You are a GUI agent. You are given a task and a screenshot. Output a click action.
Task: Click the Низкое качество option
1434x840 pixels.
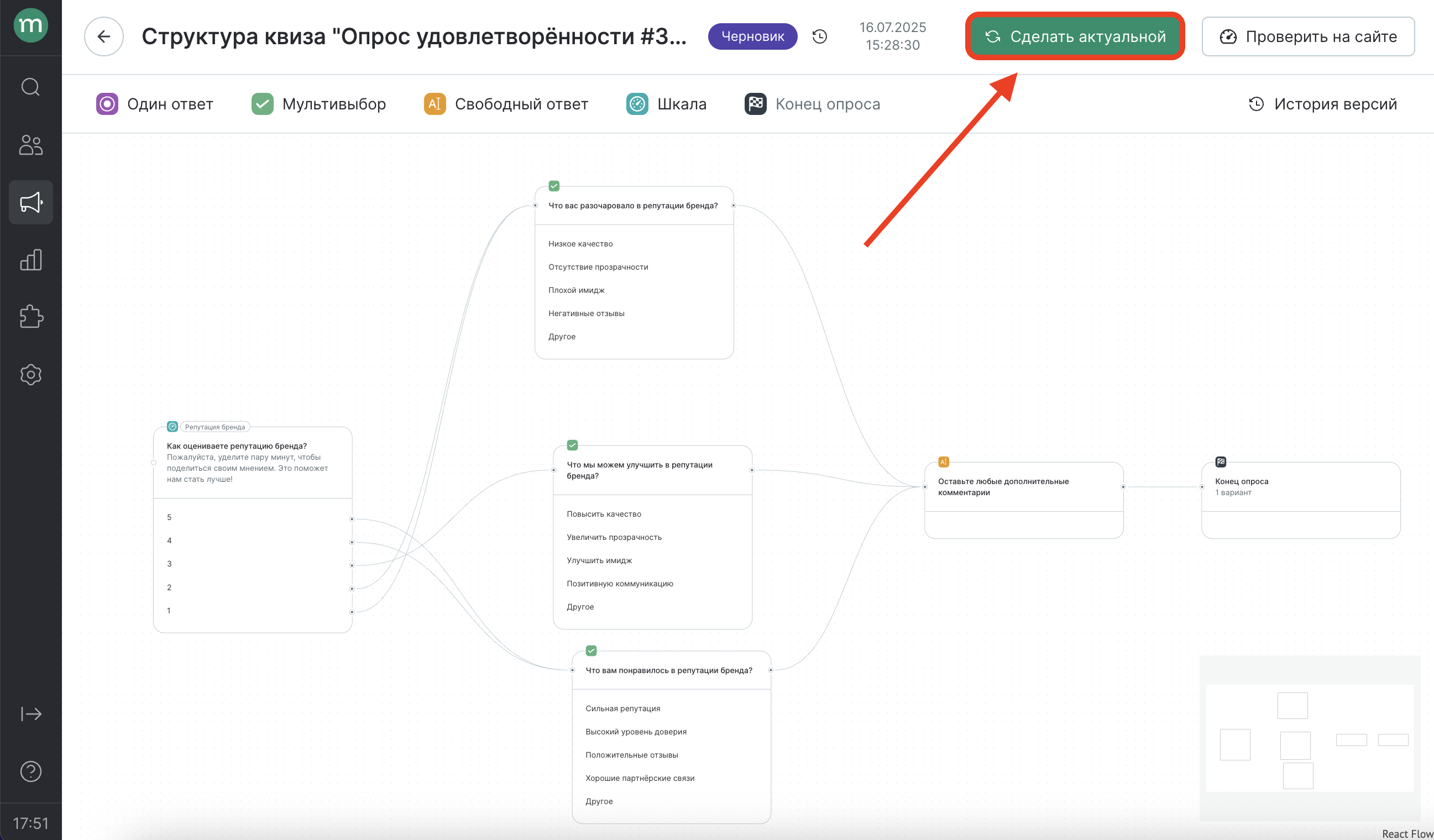tap(580, 243)
